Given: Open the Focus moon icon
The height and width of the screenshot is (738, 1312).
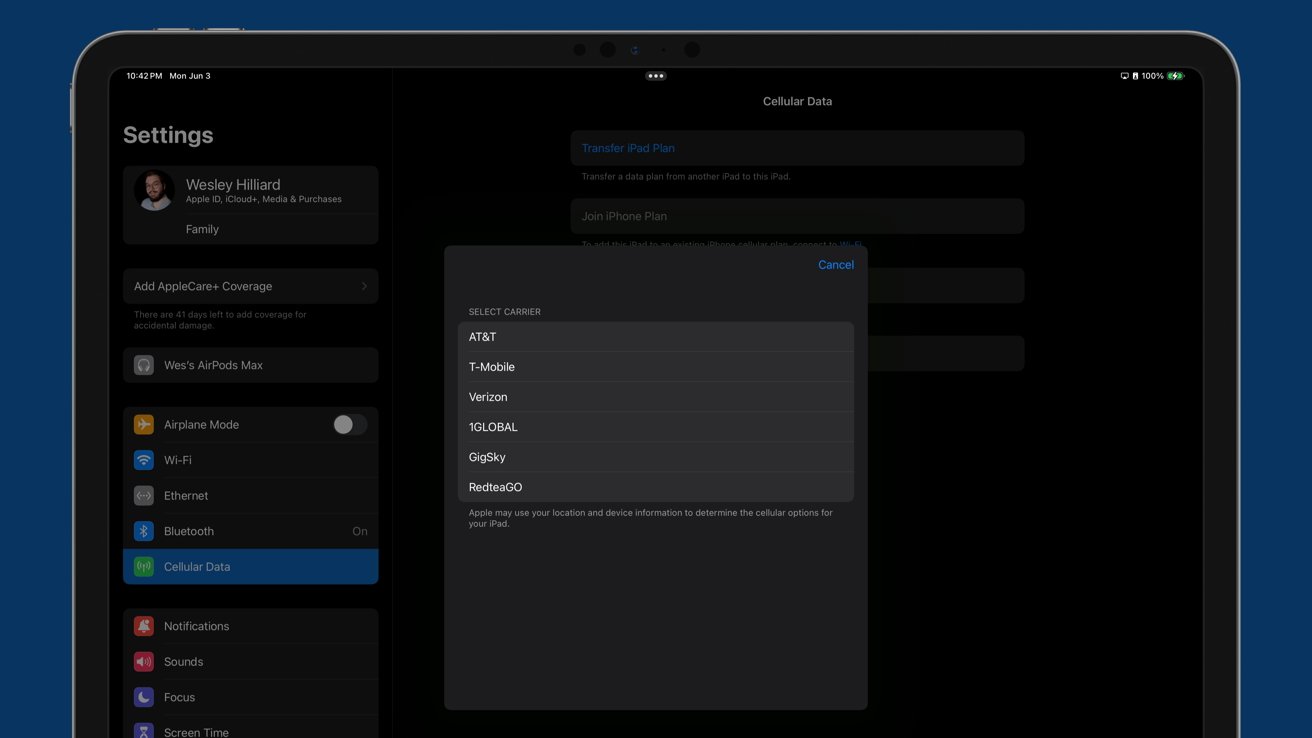Looking at the screenshot, I should (144, 697).
